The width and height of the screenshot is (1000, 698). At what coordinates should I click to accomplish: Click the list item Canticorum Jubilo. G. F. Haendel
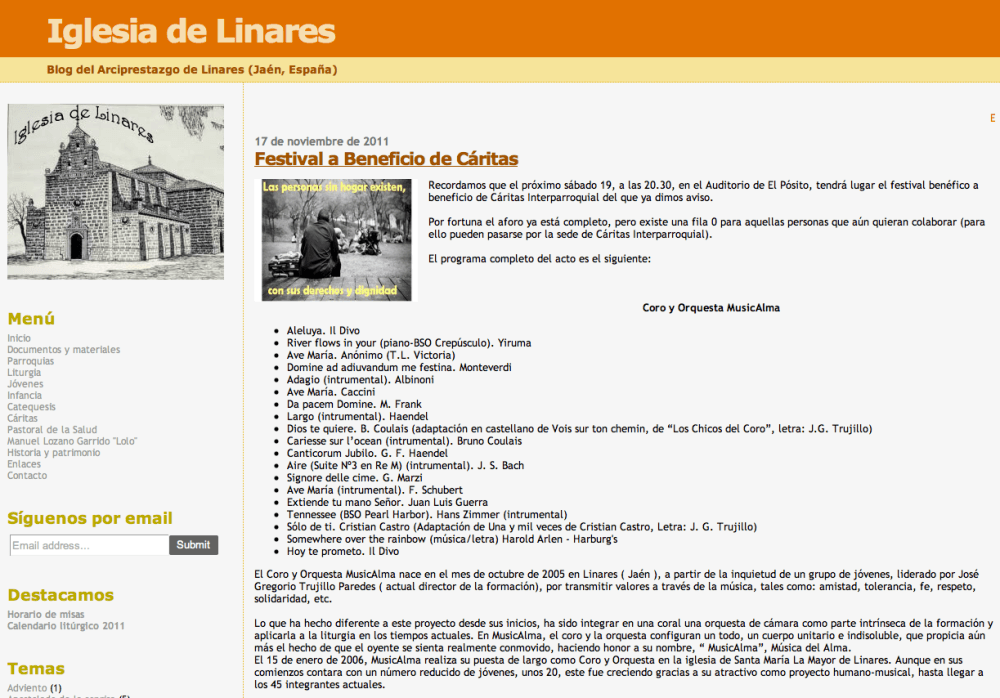[x=367, y=453]
